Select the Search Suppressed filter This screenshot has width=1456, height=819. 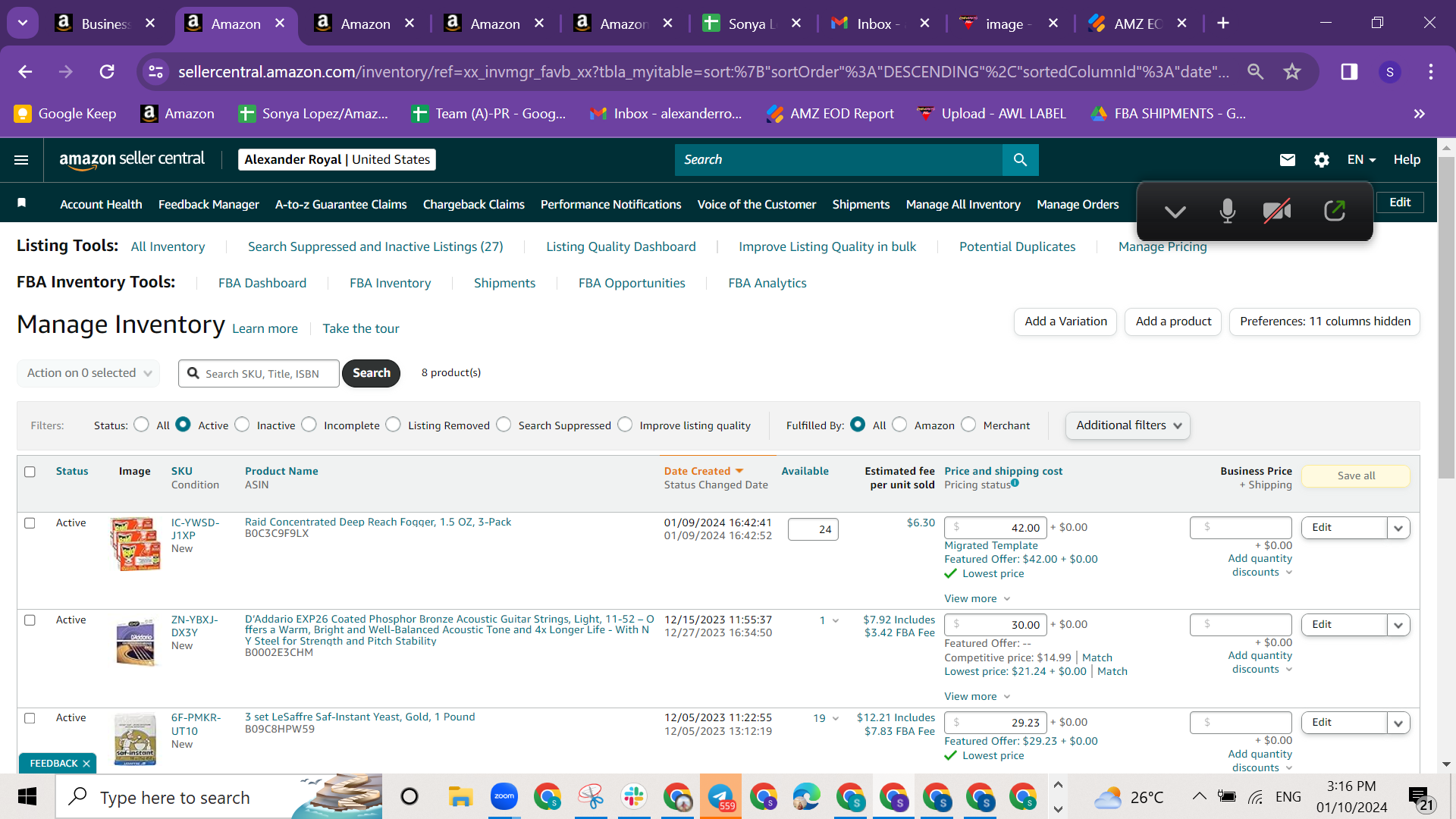point(504,425)
